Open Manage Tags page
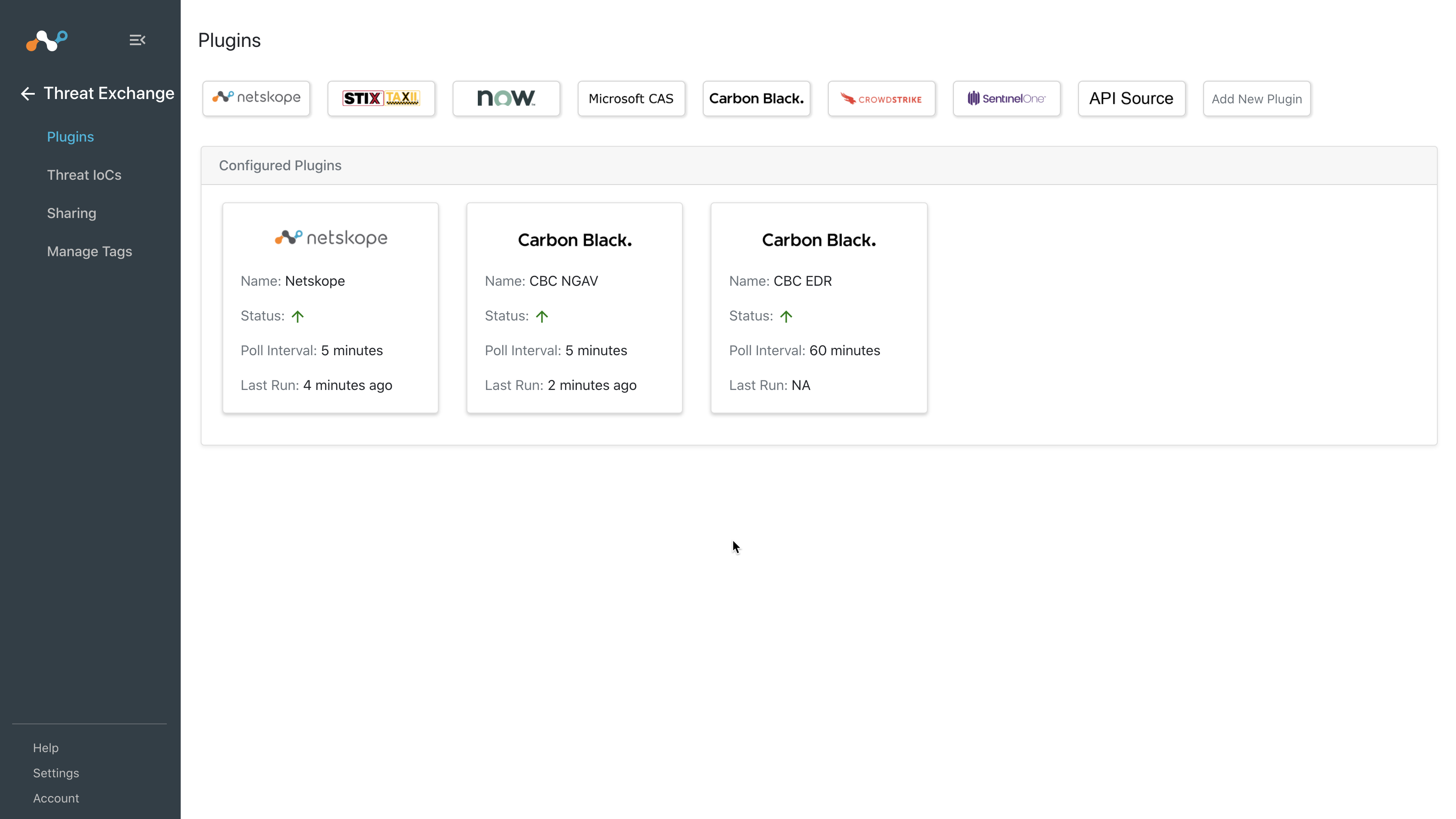1456x819 pixels. point(89,251)
